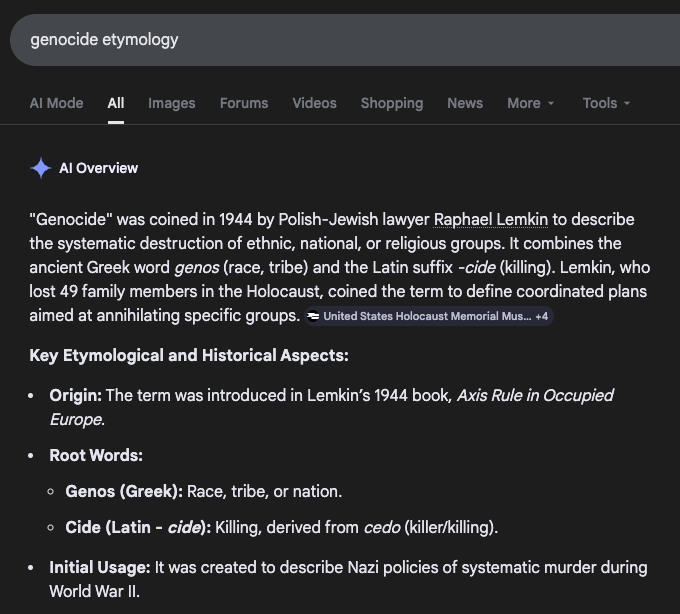Screen dimensions: 680x614
Task: Open United States Holocaust Memorial Museum source chip
Action: [425, 316]
